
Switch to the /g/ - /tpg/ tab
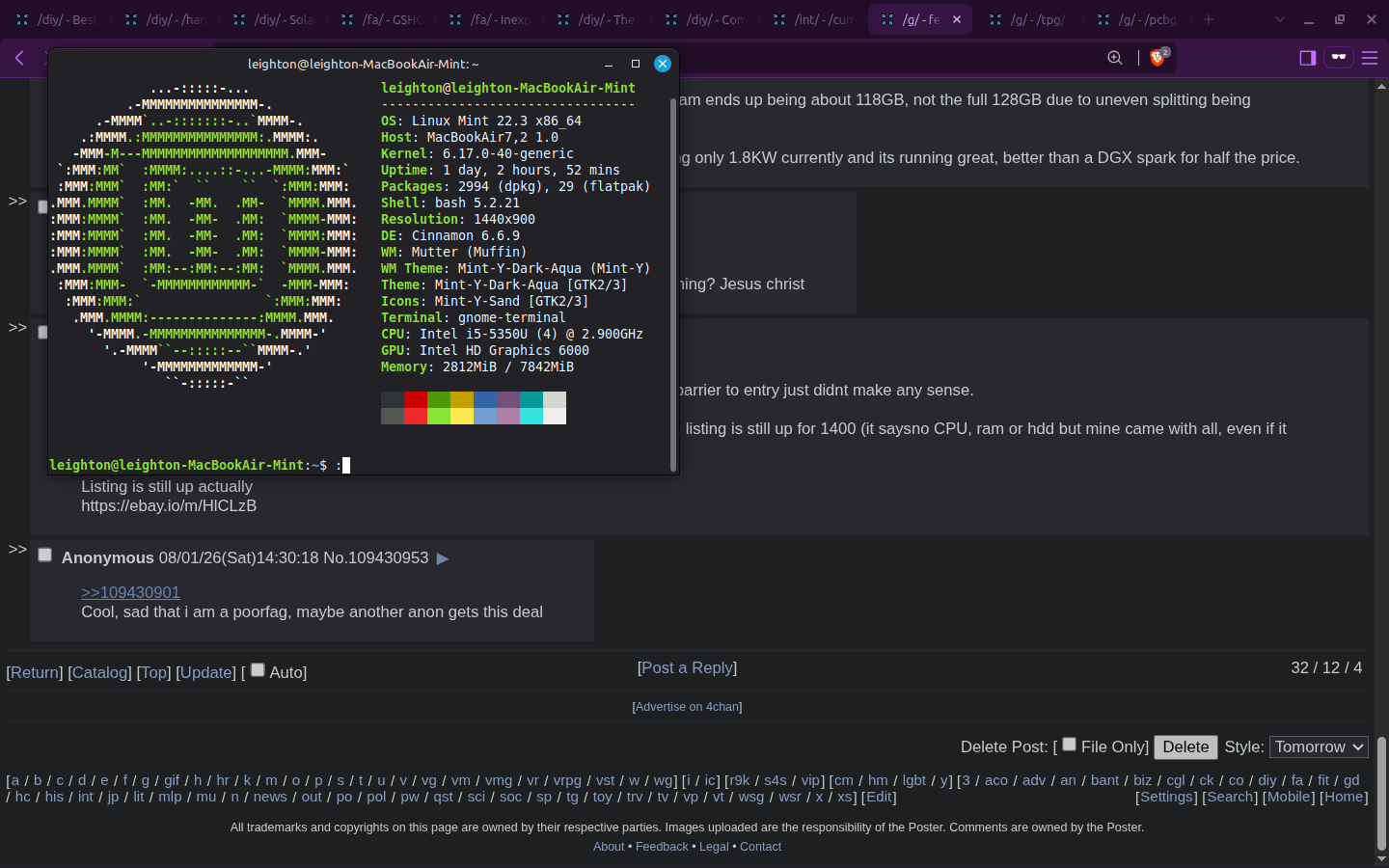coord(1030,19)
